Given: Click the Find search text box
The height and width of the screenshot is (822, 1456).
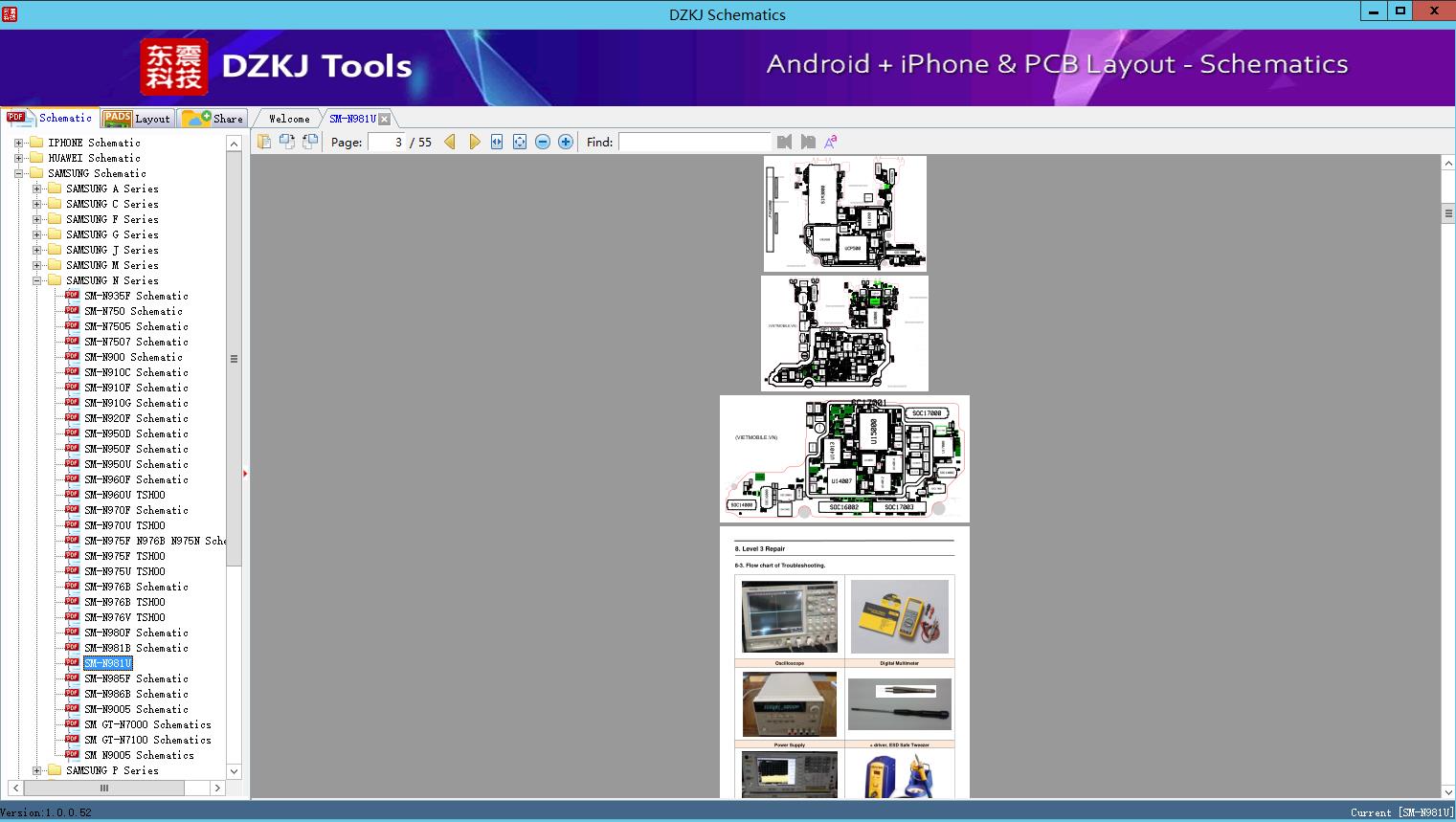Looking at the screenshot, I should [695, 142].
